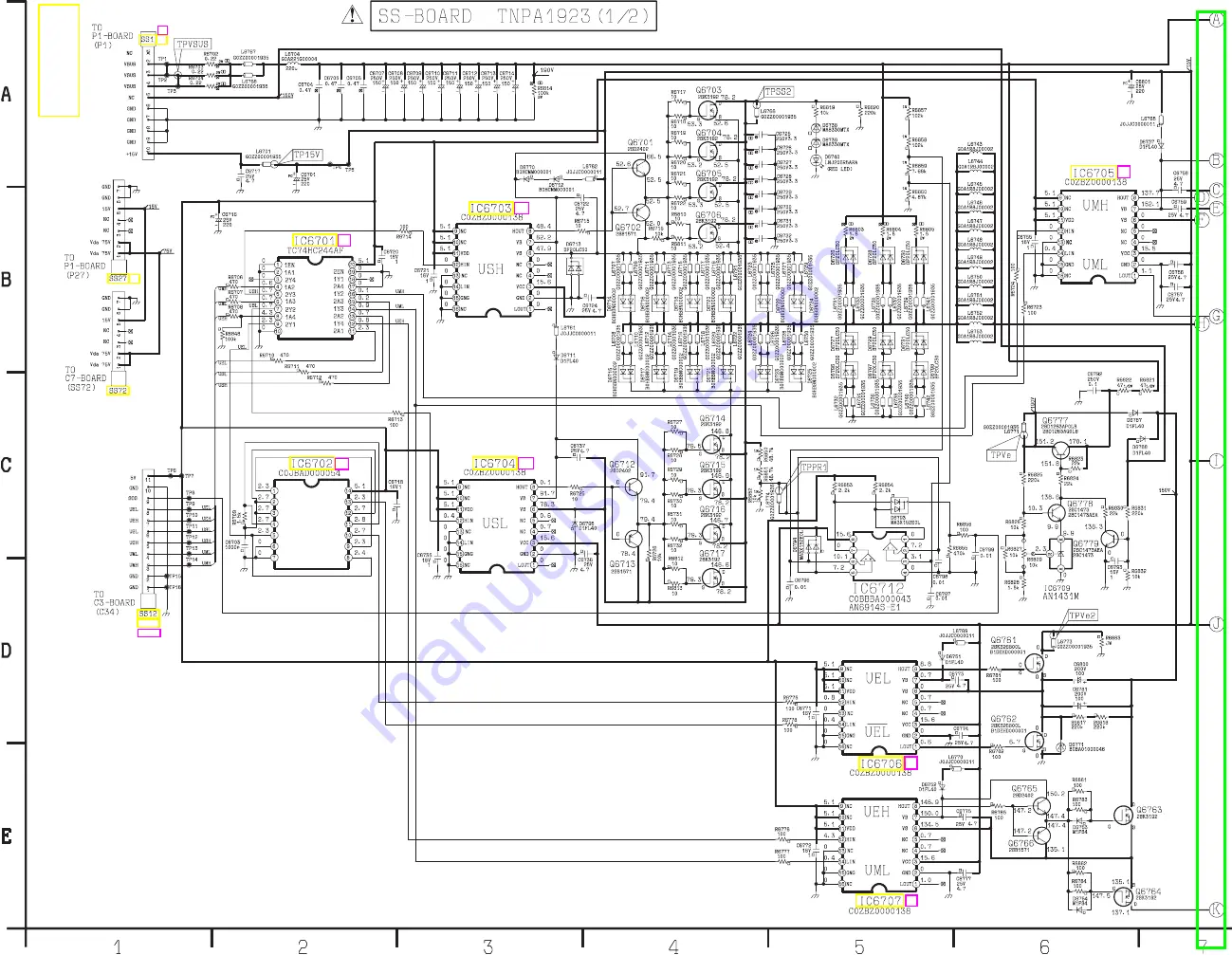This screenshot has width=1232, height=955.
Task: Click the TO C3-BOARD connector label
Action: tap(114, 603)
